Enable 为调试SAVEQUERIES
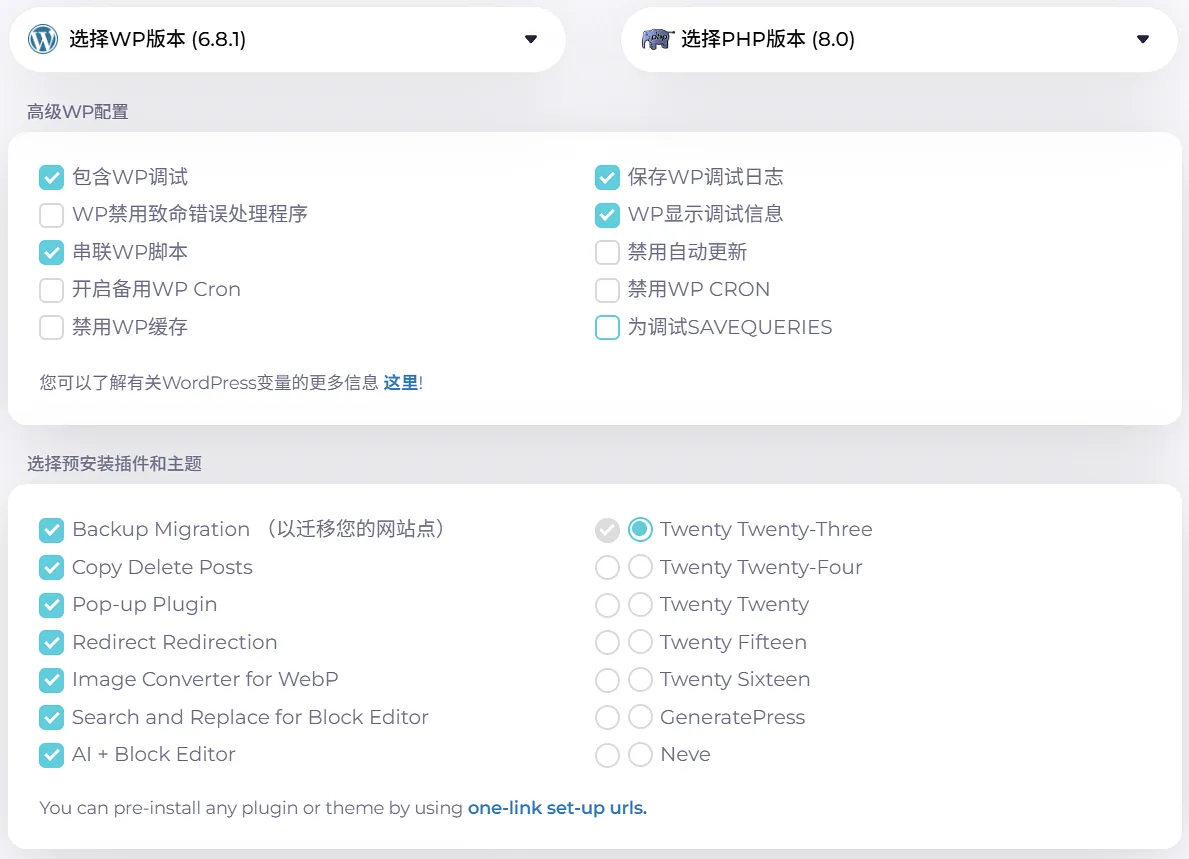The image size is (1189, 859). (x=607, y=327)
